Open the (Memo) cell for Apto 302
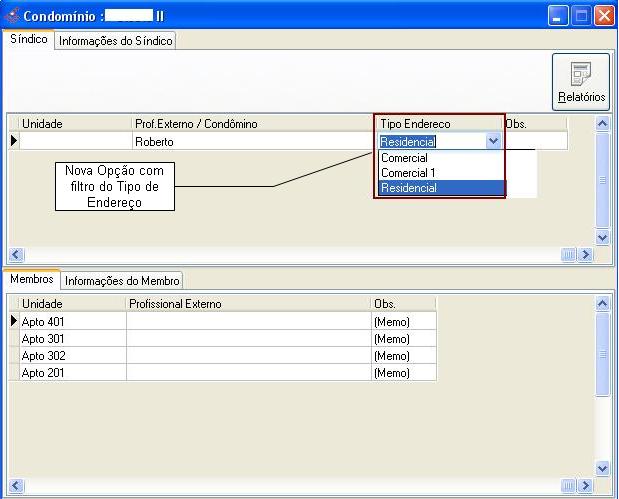 click(x=403, y=356)
